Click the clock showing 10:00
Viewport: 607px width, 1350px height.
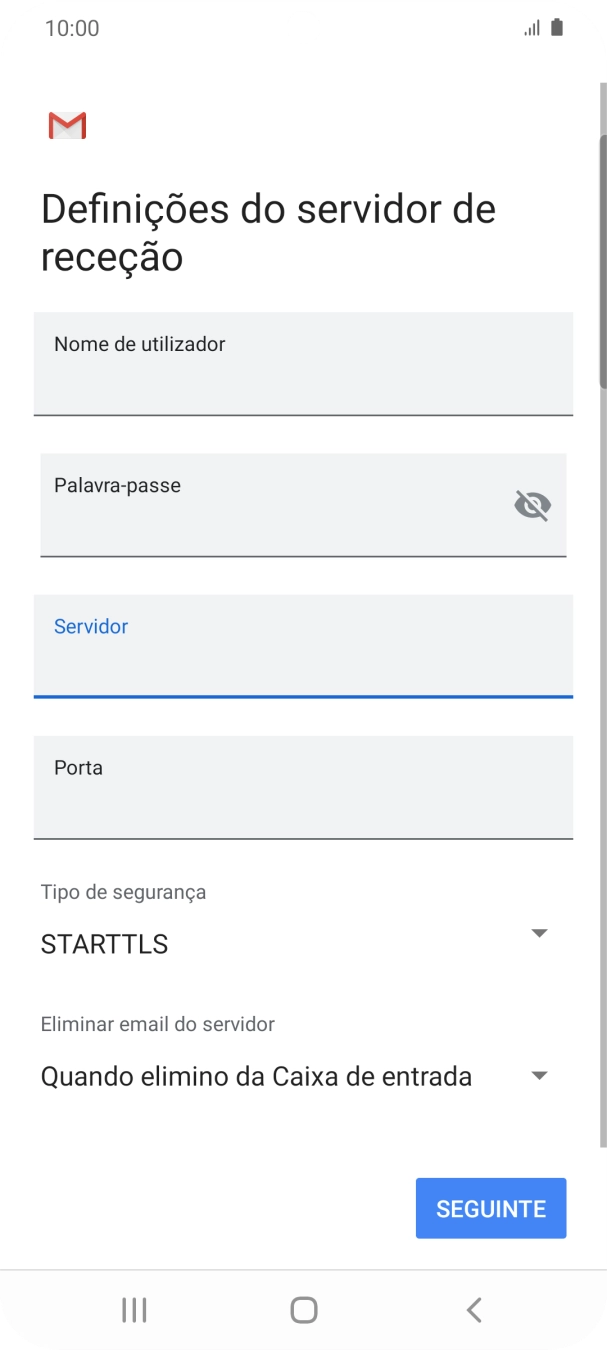click(x=72, y=27)
